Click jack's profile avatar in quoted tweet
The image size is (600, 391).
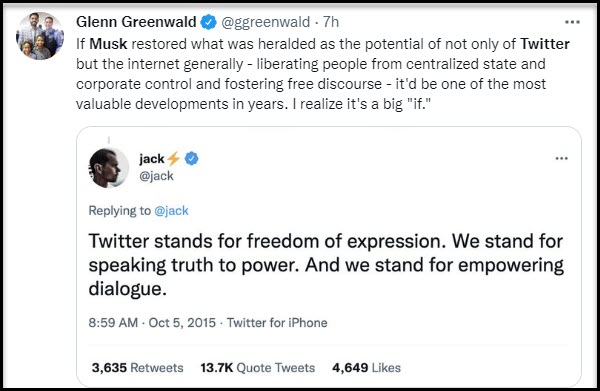tap(109, 168)
